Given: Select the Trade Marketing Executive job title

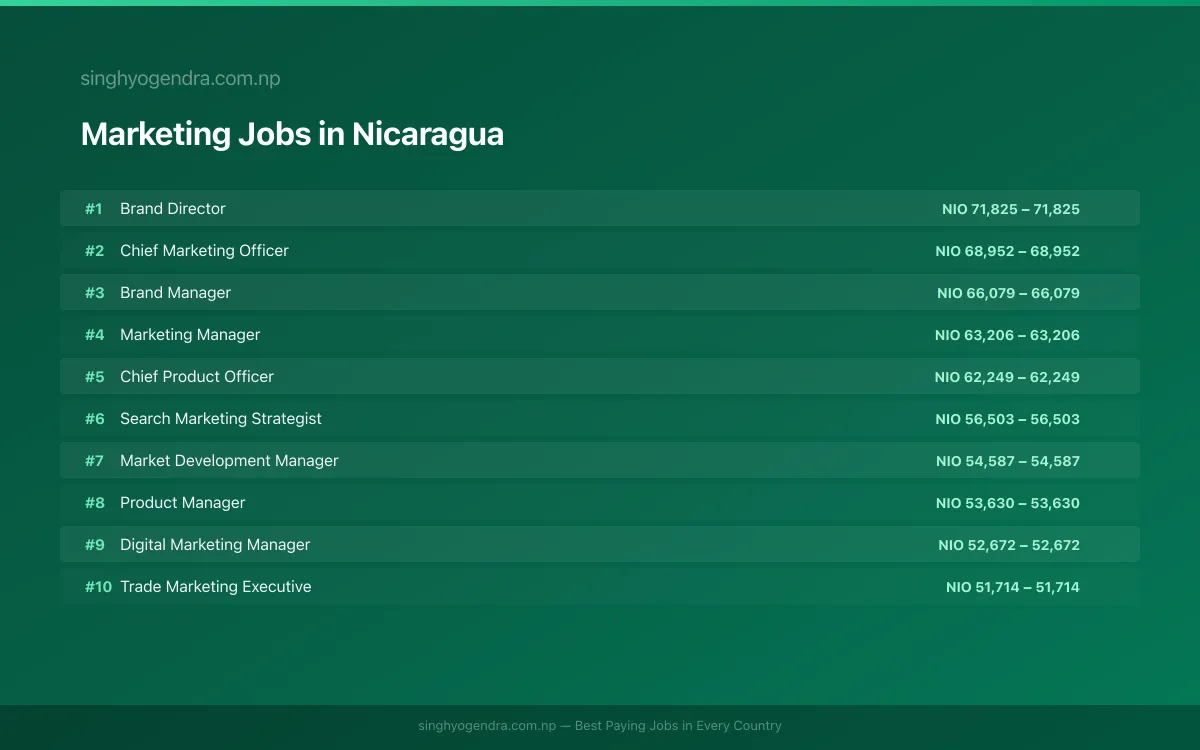Looking at the screenshot, I should click(x=215, y=587).
